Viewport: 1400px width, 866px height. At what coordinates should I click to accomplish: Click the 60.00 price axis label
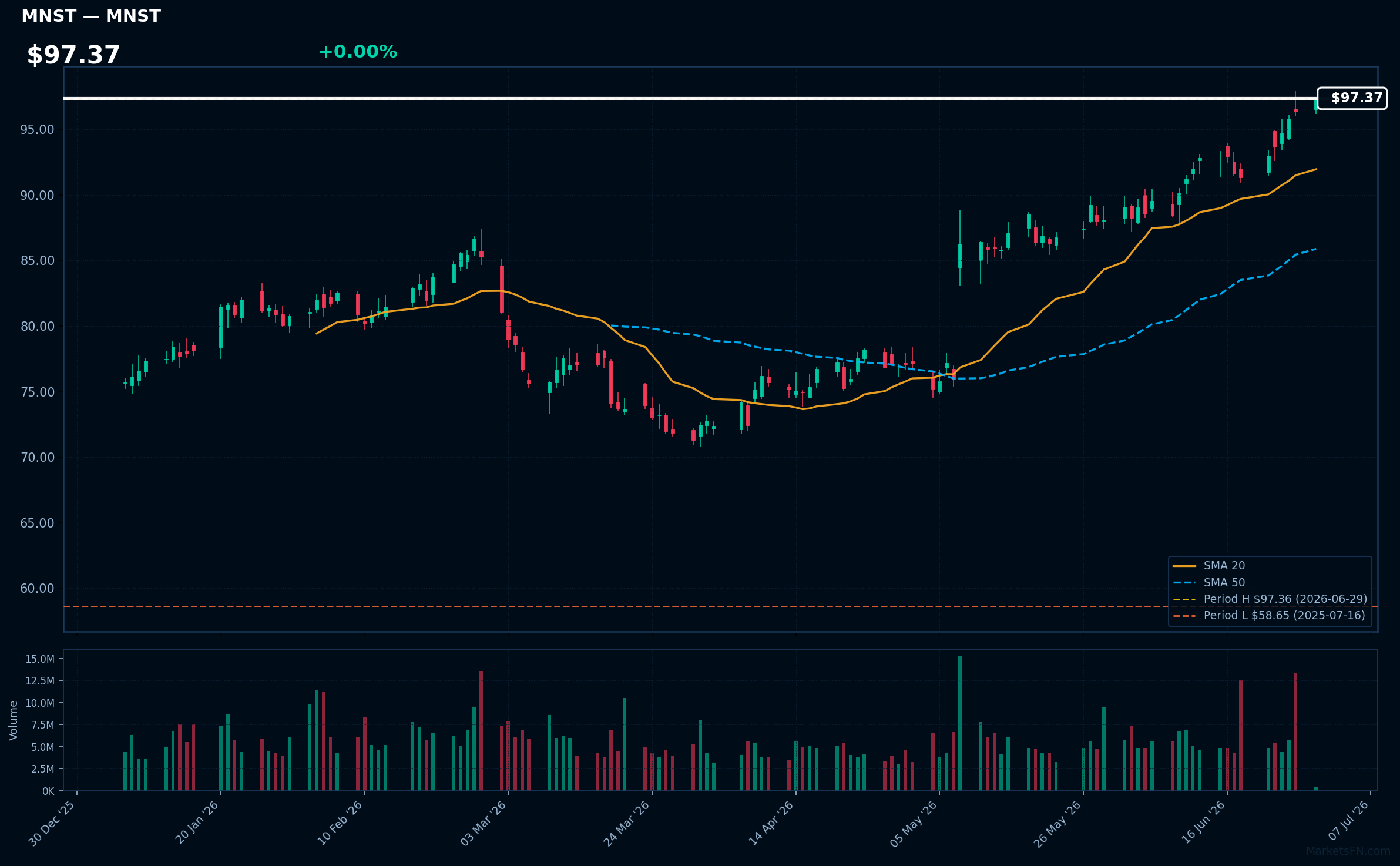coord(37,589)
